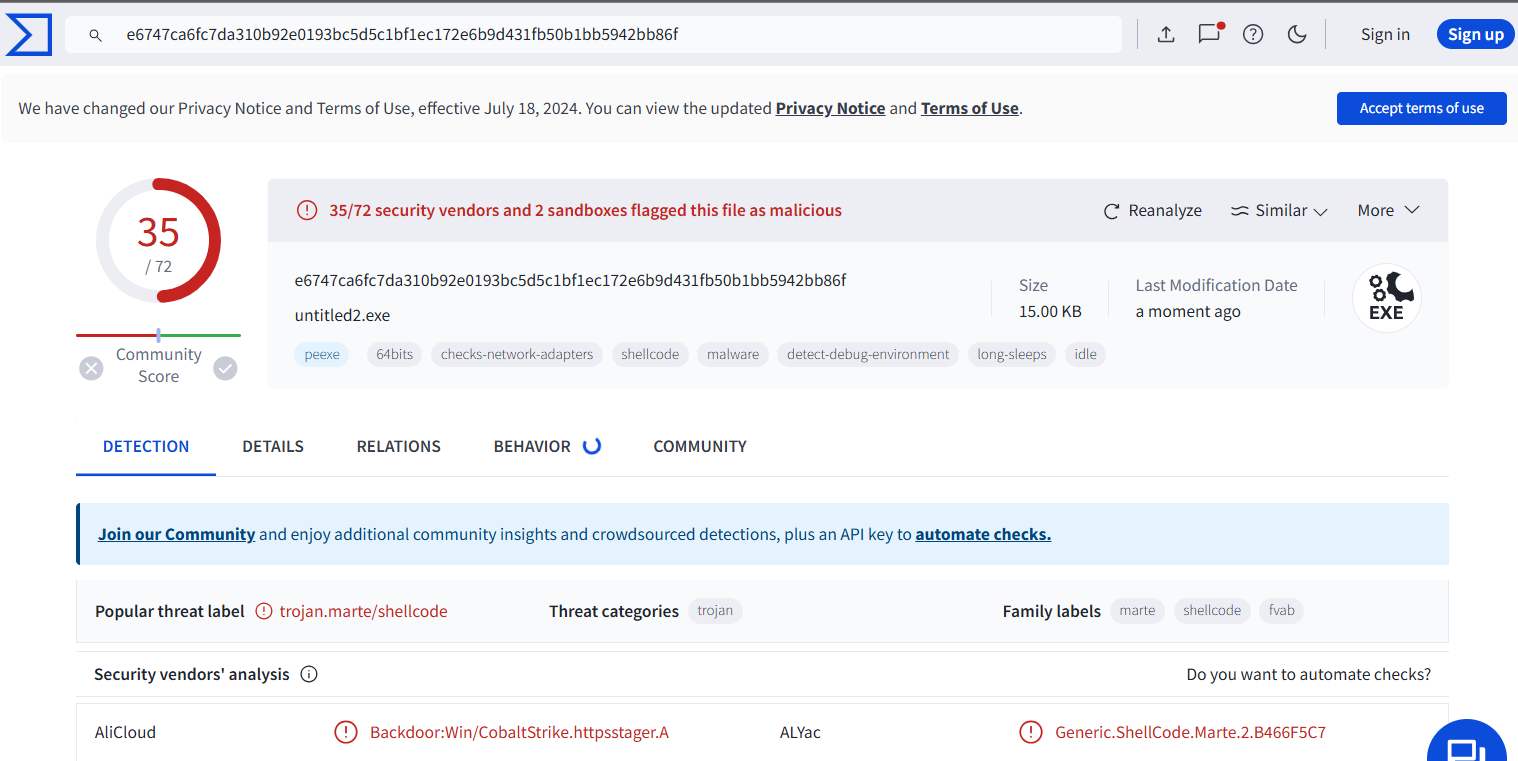The image size is (1518, 761).
Task: Click the search magnifier icon
Action: pos(96,35)
